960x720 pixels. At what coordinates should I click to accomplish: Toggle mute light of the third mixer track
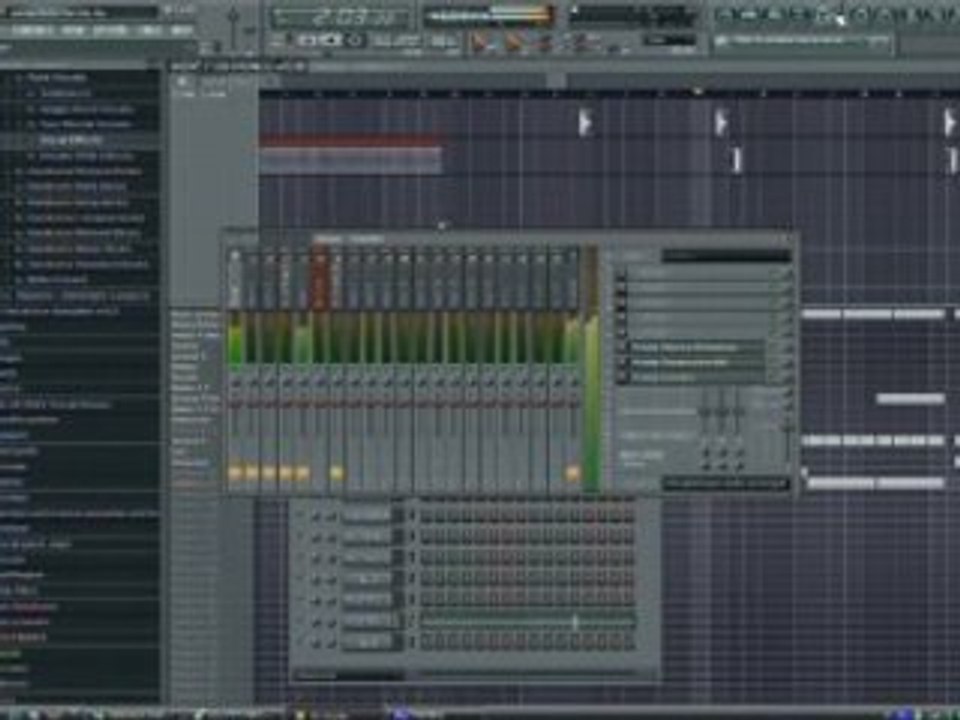(x=269, y=473)
